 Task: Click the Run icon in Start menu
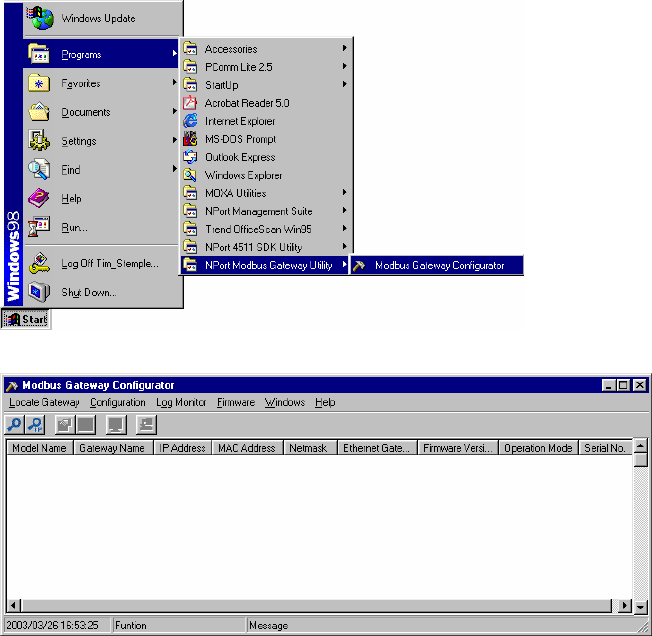point(39,227)
